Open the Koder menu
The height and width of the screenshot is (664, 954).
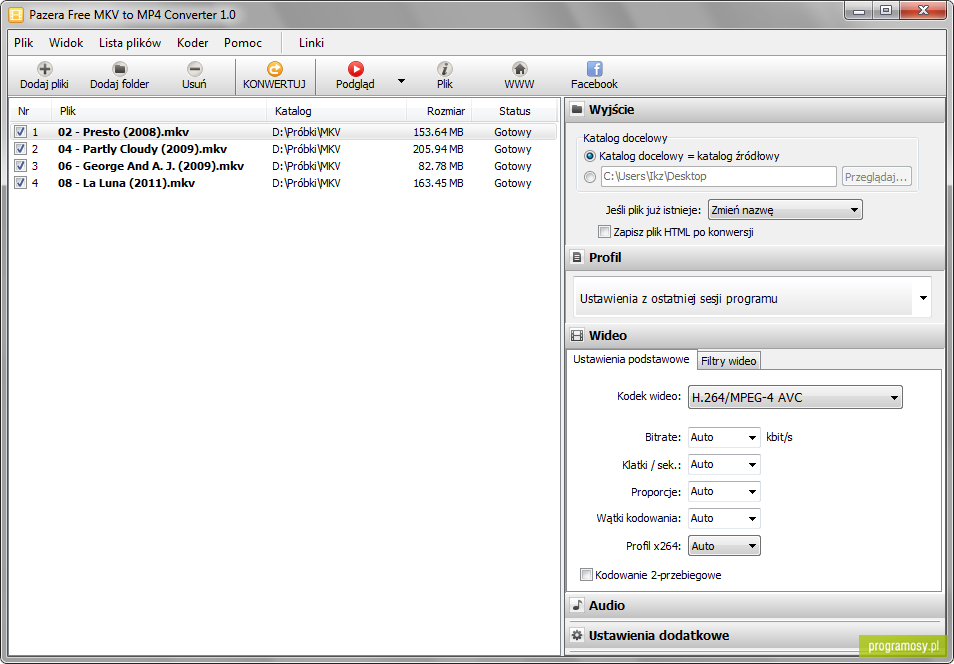pos(193,43)
